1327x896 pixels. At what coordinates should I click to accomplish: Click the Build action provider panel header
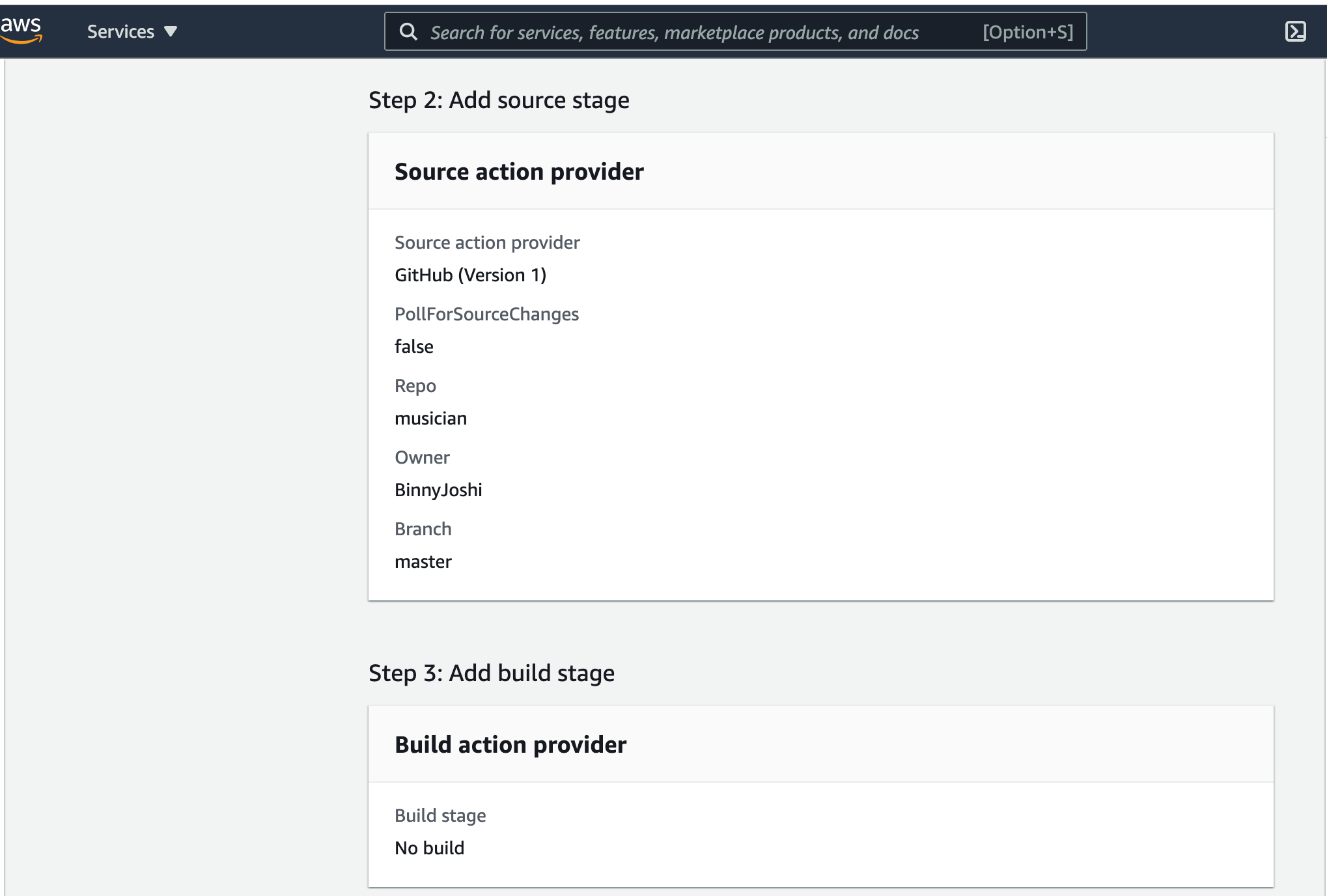510,744
